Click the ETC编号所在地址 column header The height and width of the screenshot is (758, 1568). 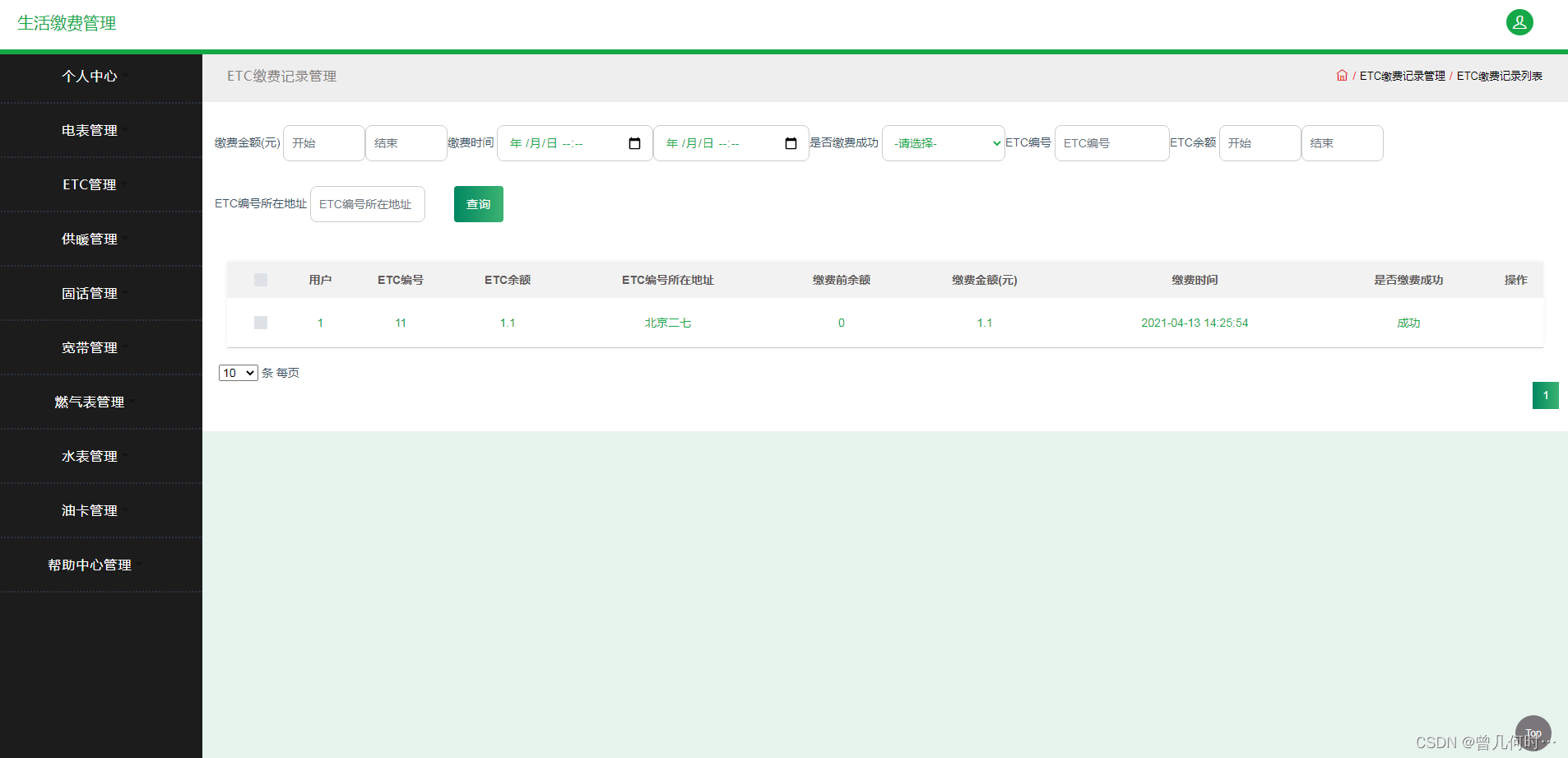(668, 280)
